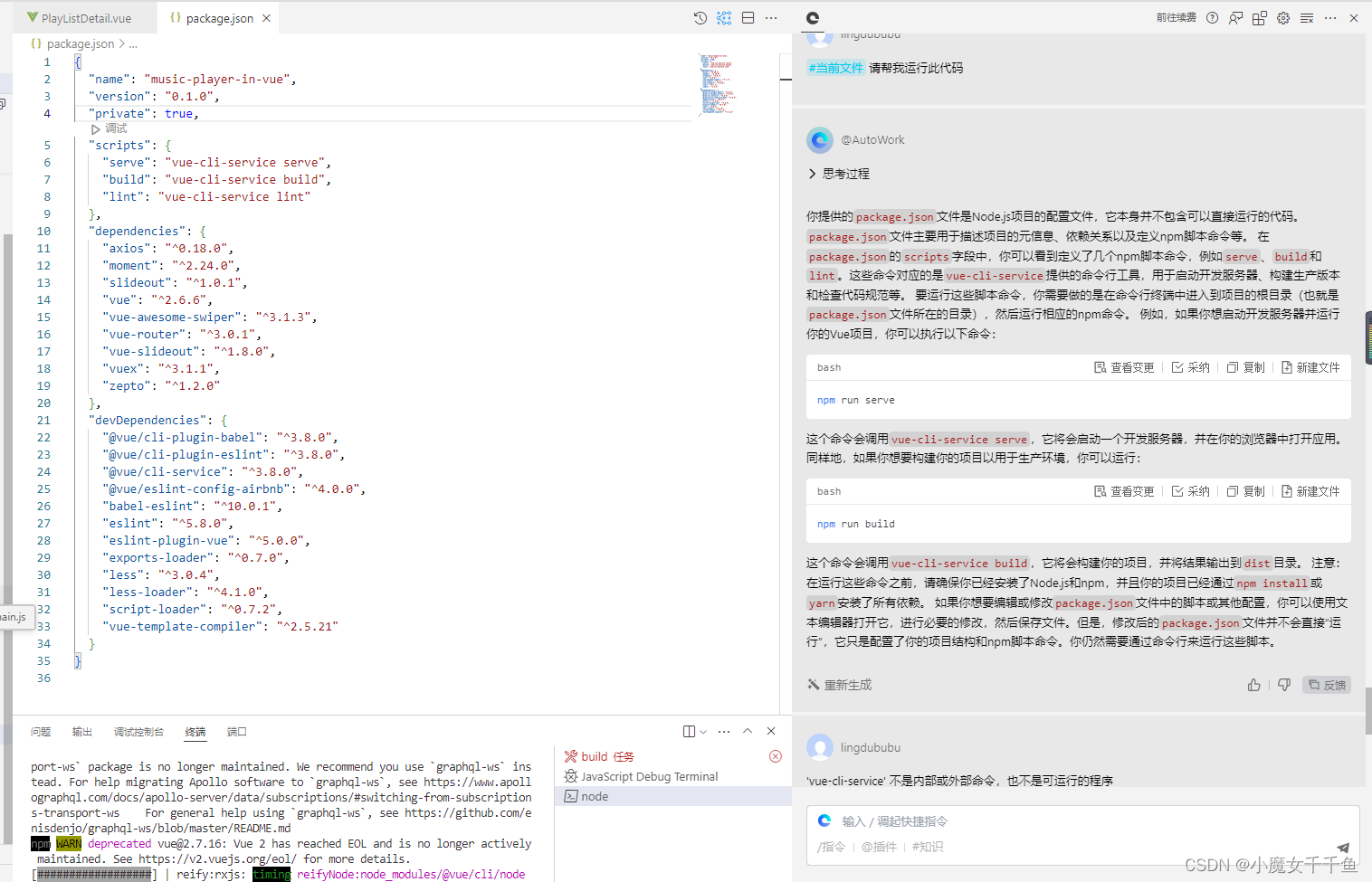Click the 调试 debug code lens above scripts
The image size is (1372, 882).
pos(116,129)
